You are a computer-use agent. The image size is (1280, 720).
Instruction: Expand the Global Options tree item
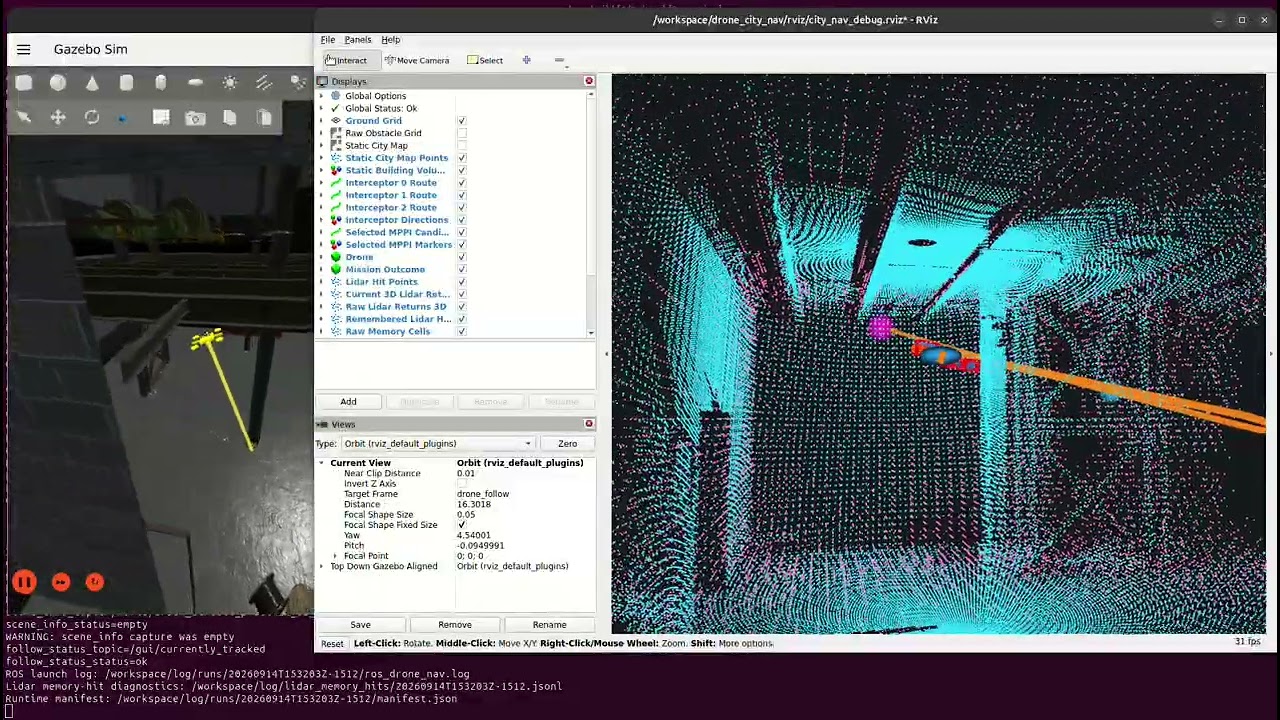coord(322,96)
